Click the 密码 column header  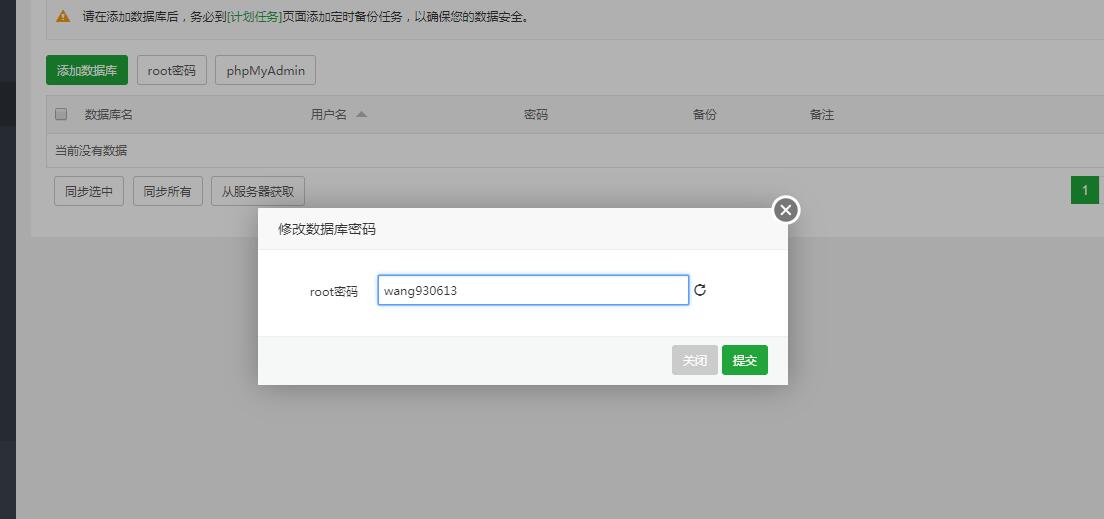pos(535,114)
